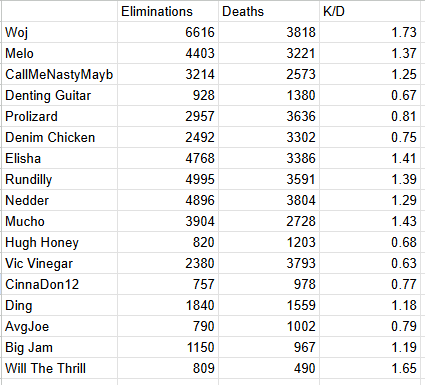Click Ding's eliminations cell 1840

click(x=168, y=305)
